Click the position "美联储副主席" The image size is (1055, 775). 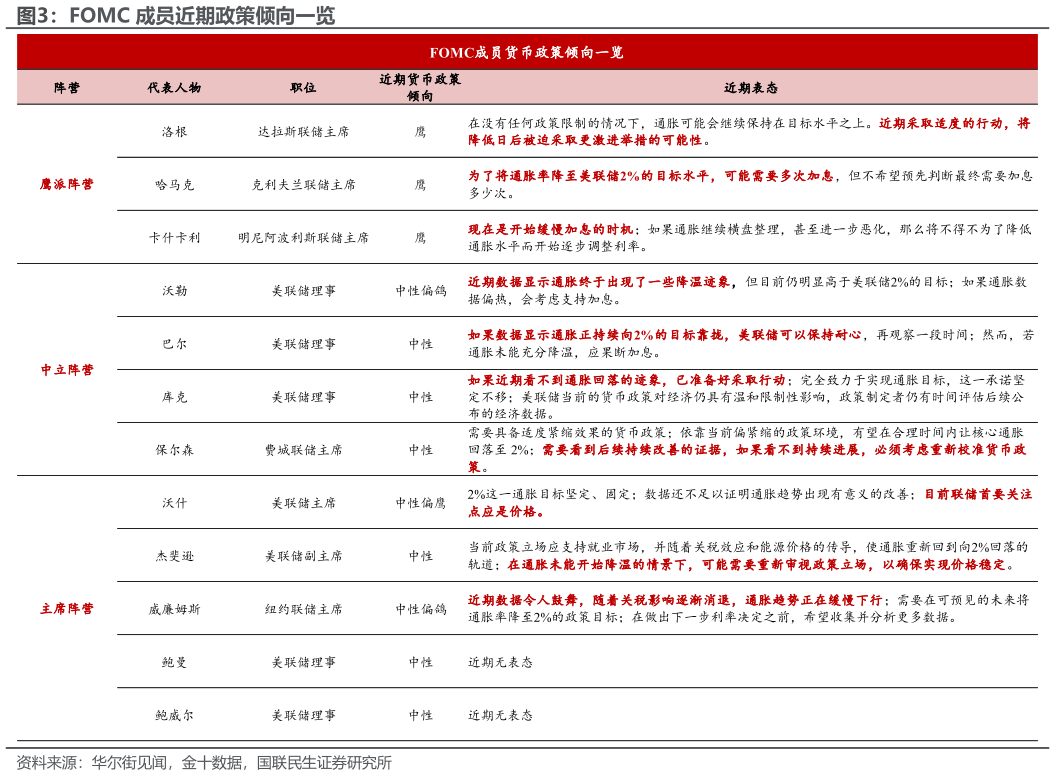click(x=303, y=556)
